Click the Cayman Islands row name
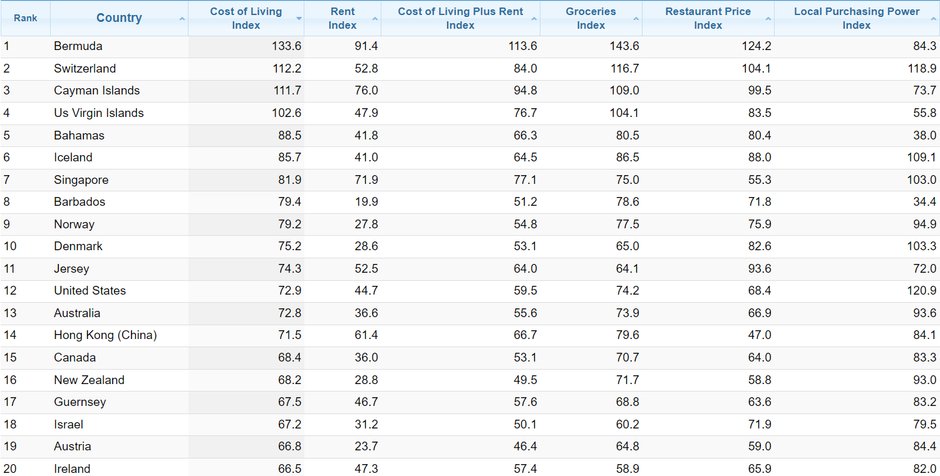The image size is (940, 476). point(97,91)
